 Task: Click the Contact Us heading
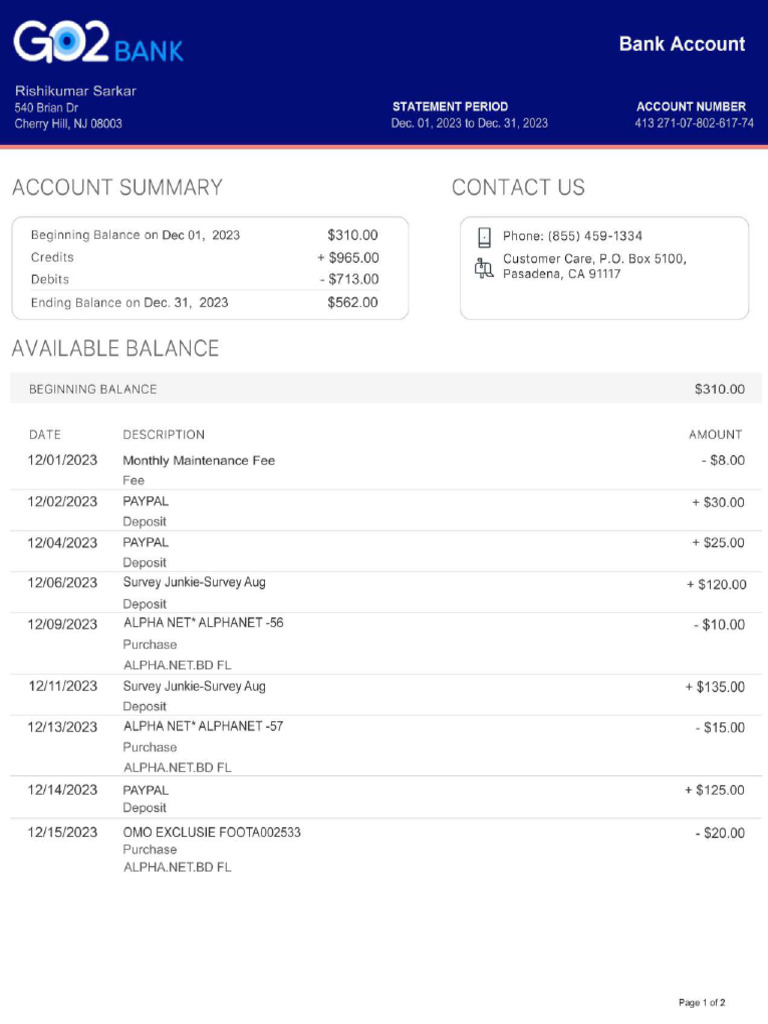tap(518, 188)
